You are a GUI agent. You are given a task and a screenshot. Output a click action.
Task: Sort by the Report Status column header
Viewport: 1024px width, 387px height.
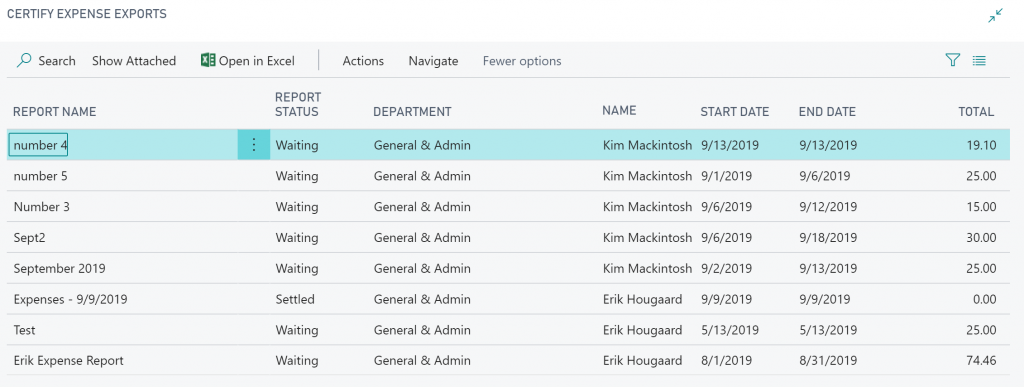(x=298, y=104)
